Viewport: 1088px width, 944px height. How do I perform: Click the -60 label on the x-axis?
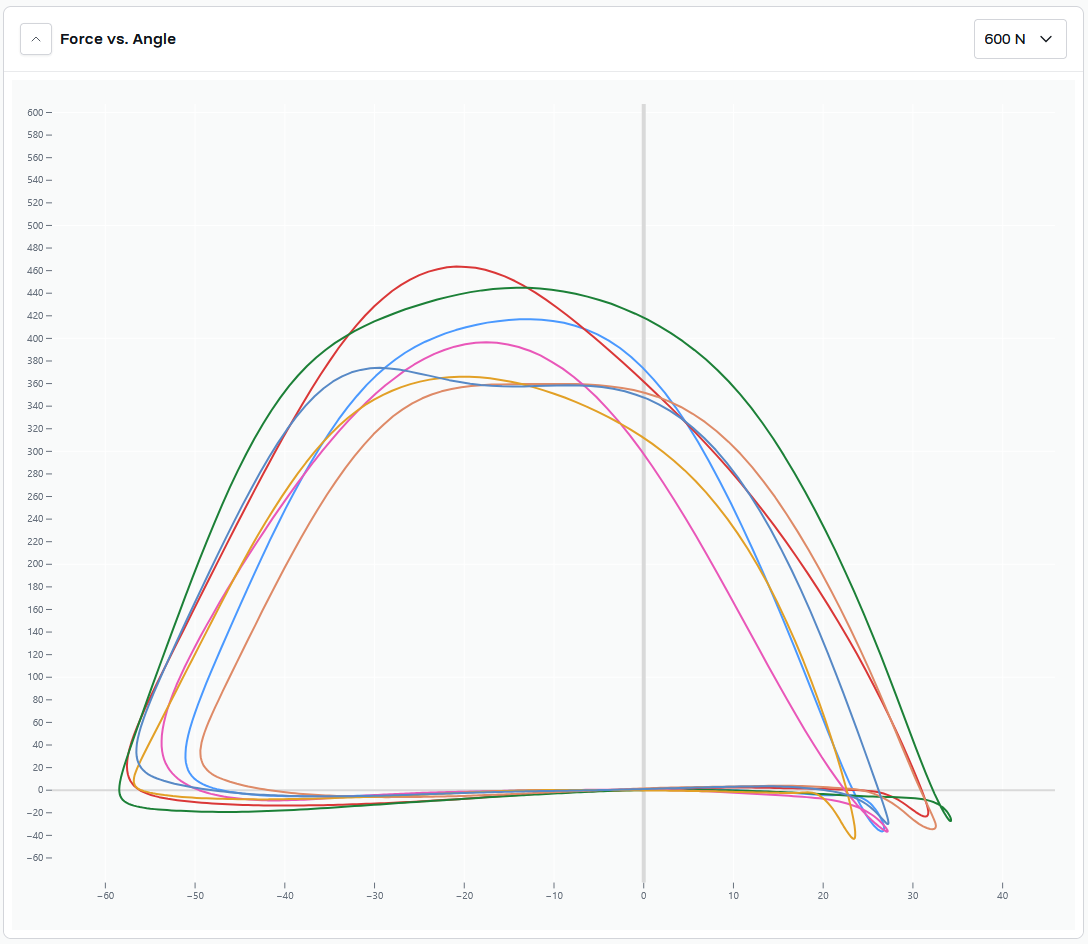coord(105,895)
